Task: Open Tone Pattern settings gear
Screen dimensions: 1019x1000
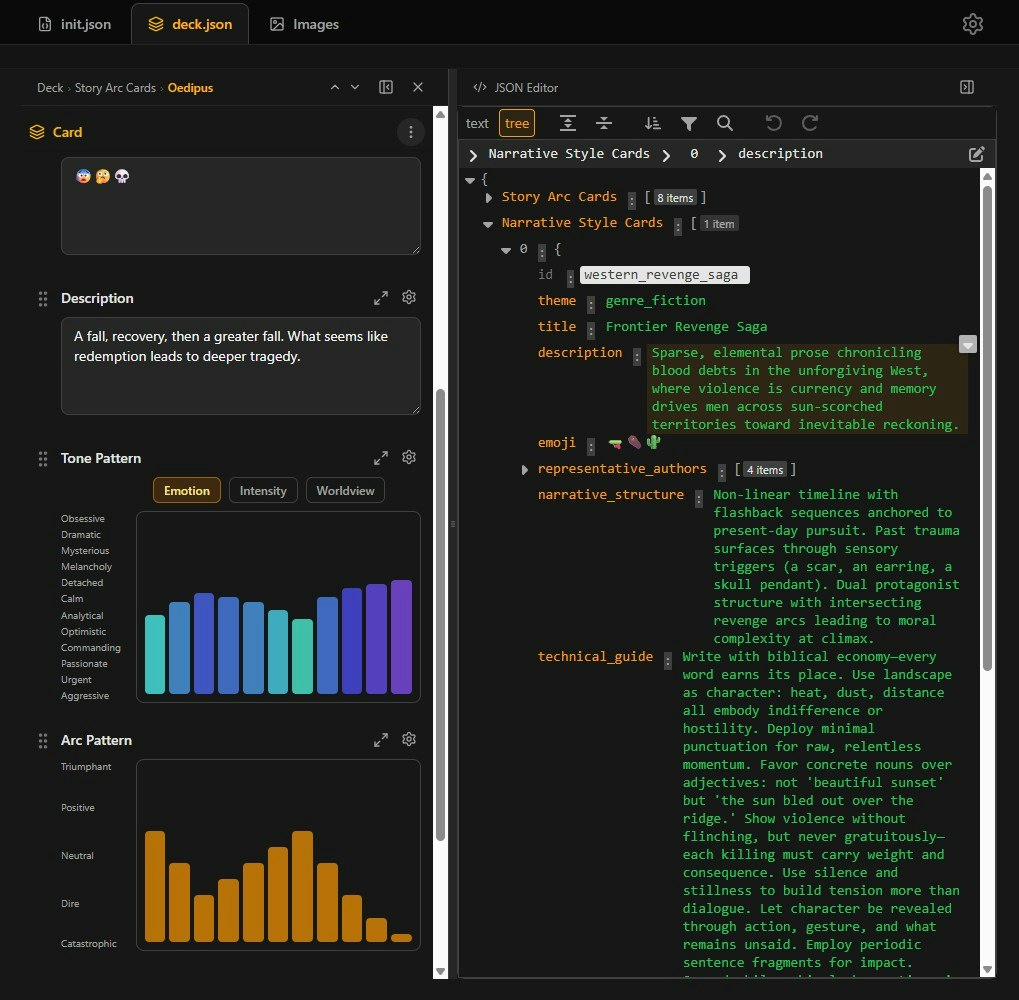Action: [409, 458]
